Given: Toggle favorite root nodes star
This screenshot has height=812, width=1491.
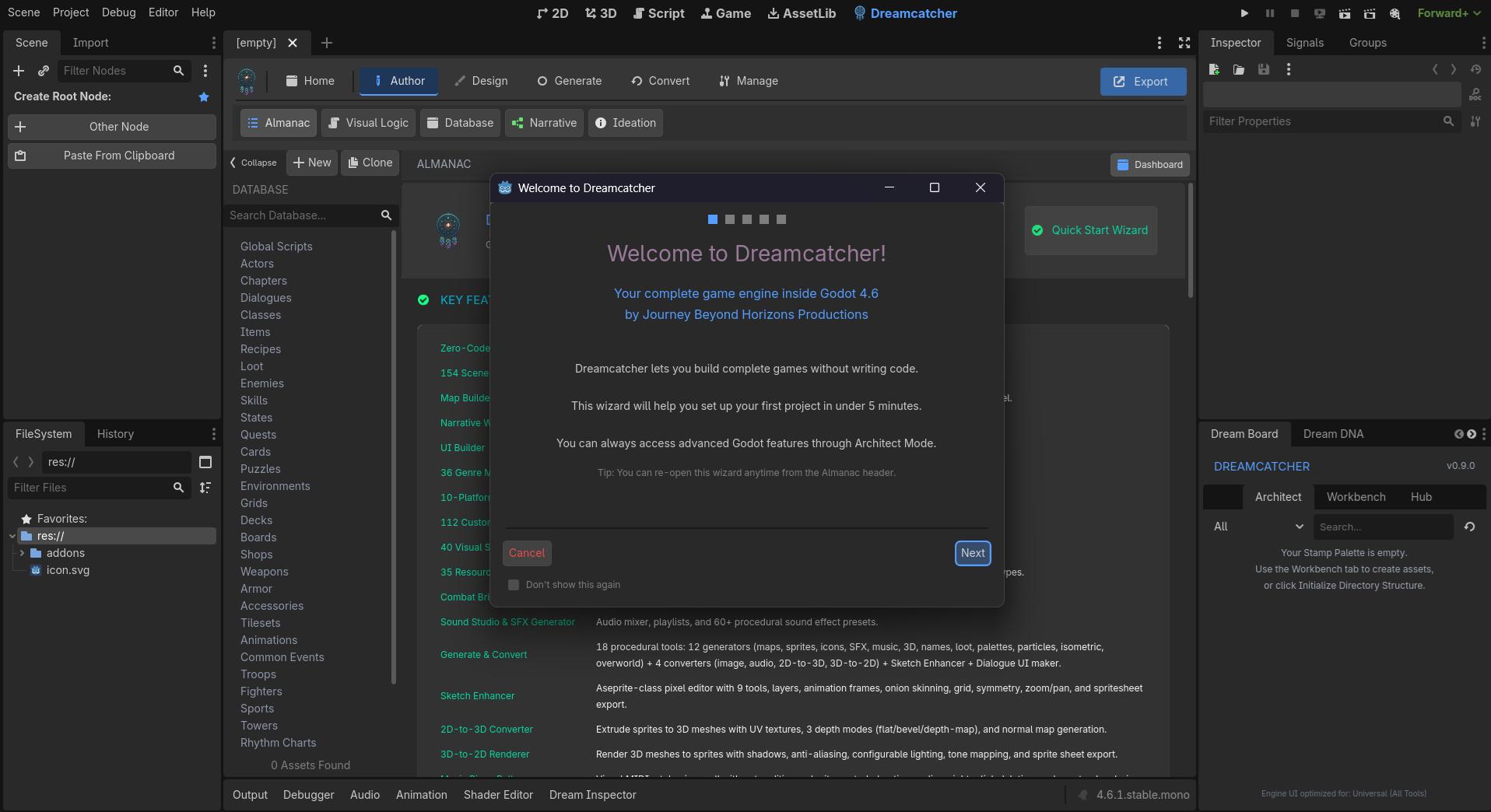Looking at the screenshot, I should pos(204,96).
